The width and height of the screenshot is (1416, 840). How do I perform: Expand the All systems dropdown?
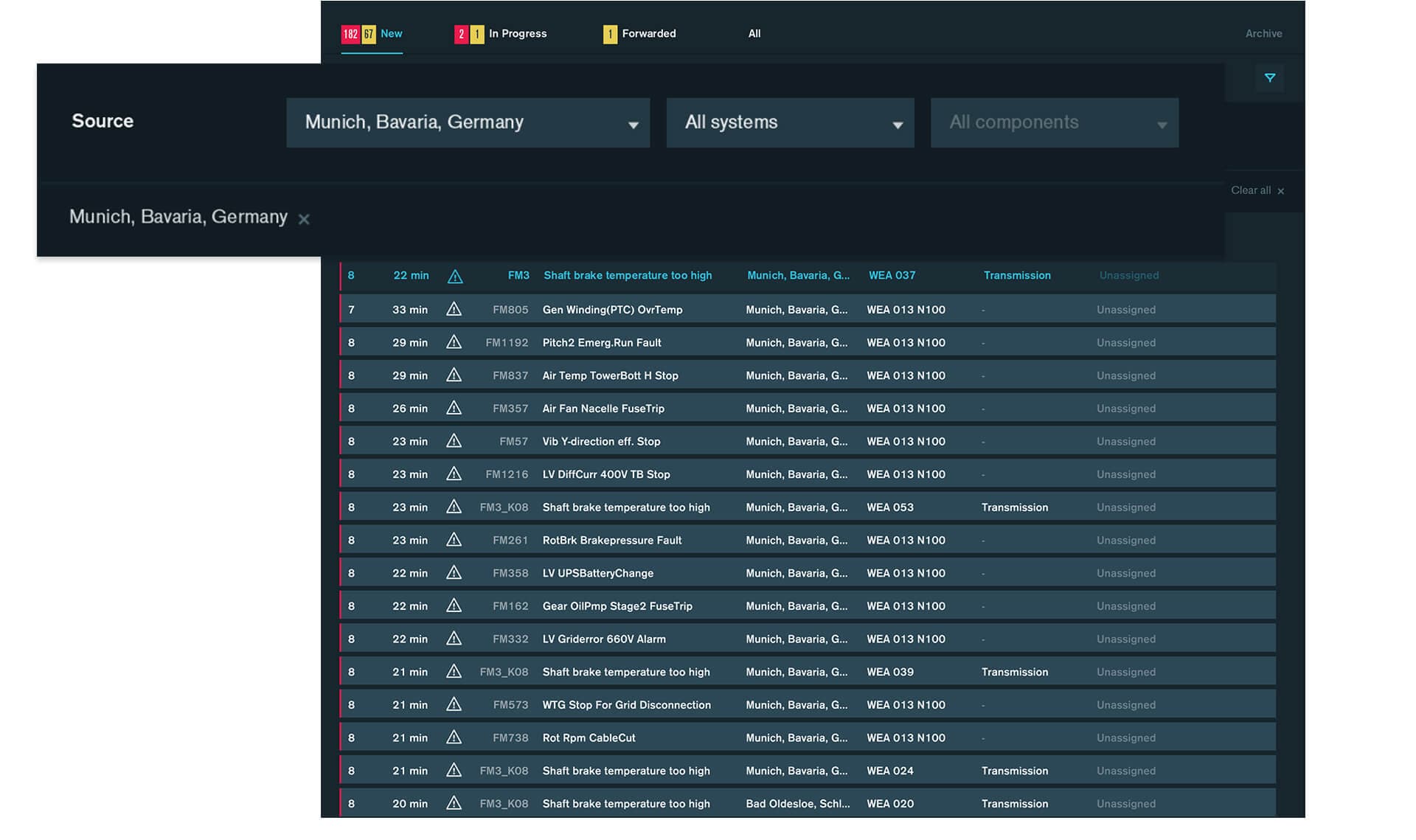coord(790,122)
